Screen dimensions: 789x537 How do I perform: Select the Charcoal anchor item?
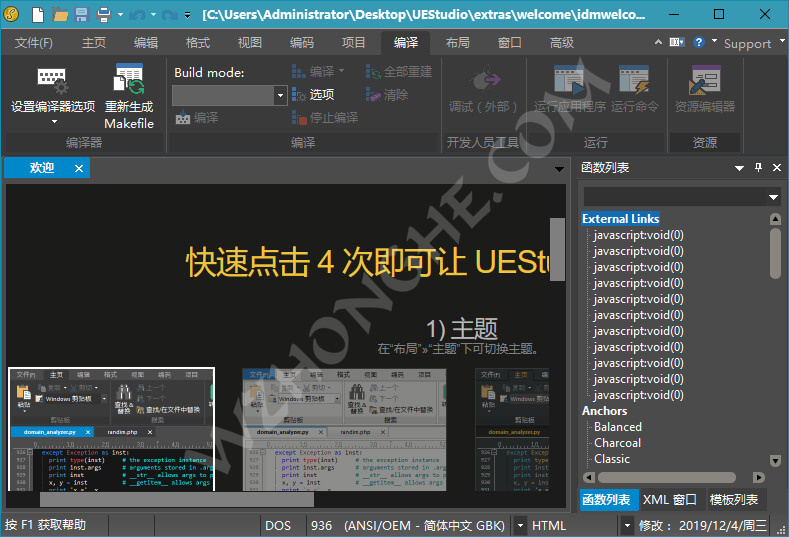pos(617,443)
